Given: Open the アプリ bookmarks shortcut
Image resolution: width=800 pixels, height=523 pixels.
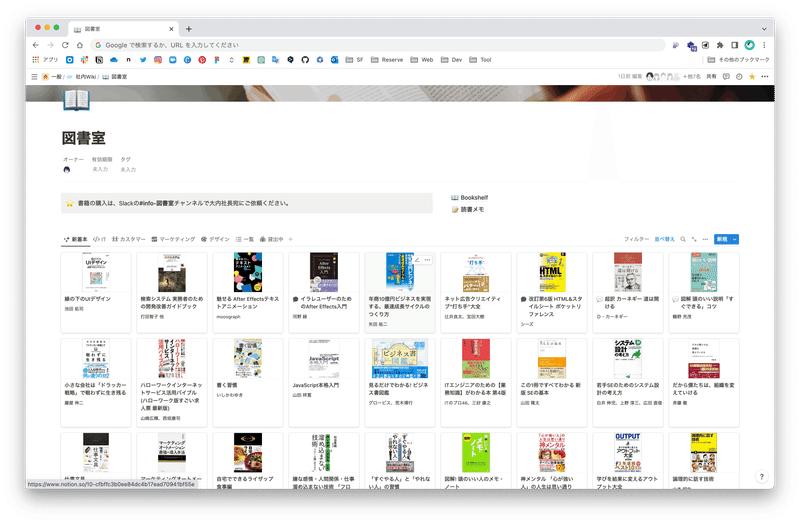Looking at the screenshot, I should click(45, 60).
